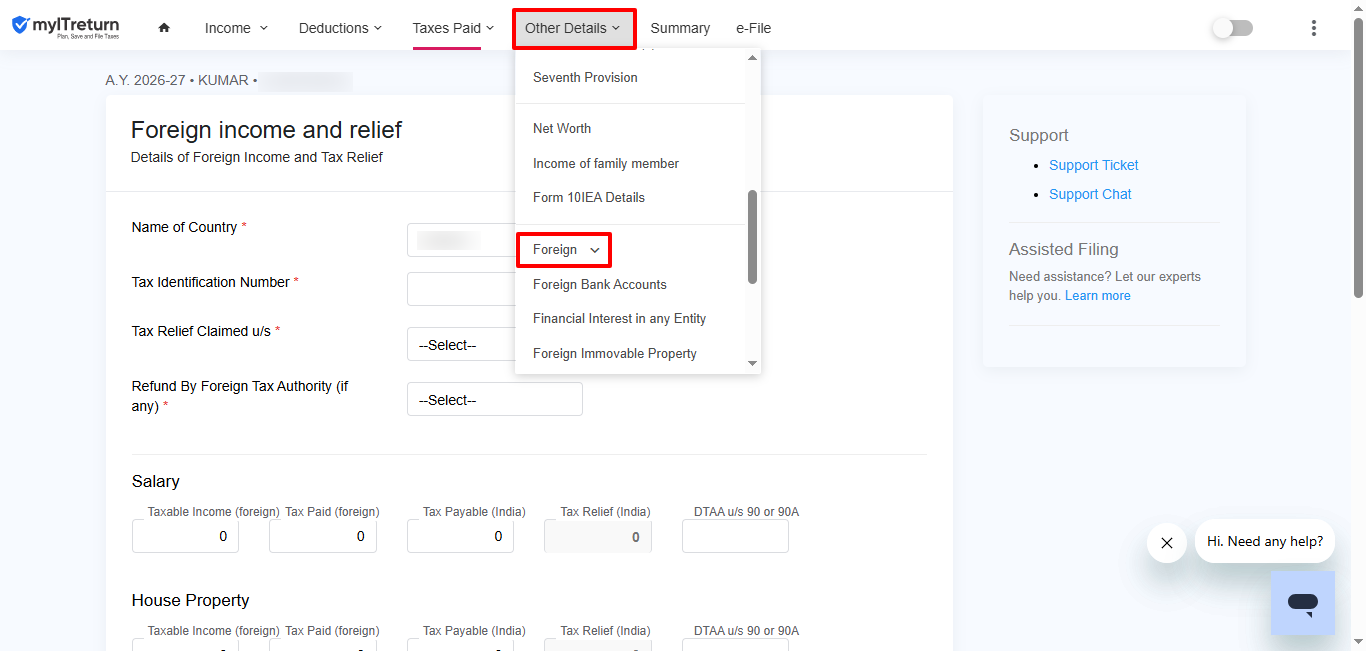The image size is (1366, 651).
Task: Open the Support Ticket link
Action: (1094, 165)
